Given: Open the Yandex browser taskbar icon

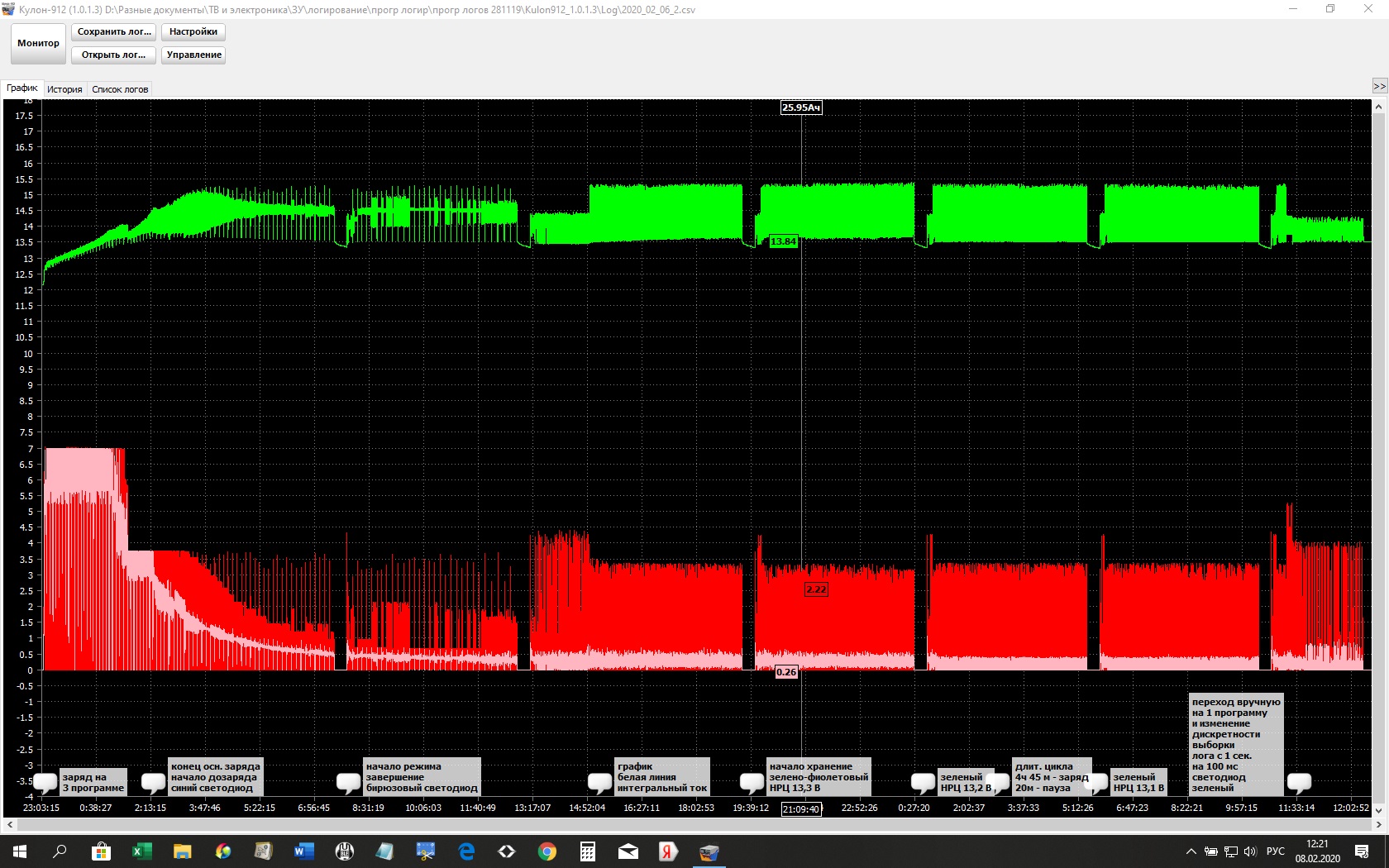Looking at the screenshot, I should point(668,851).
